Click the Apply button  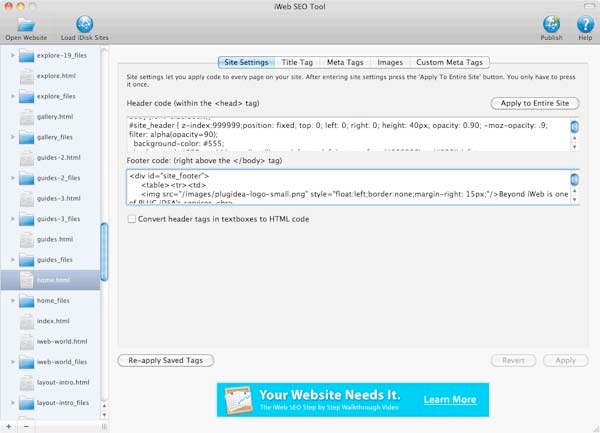click(x=565, y=360)
